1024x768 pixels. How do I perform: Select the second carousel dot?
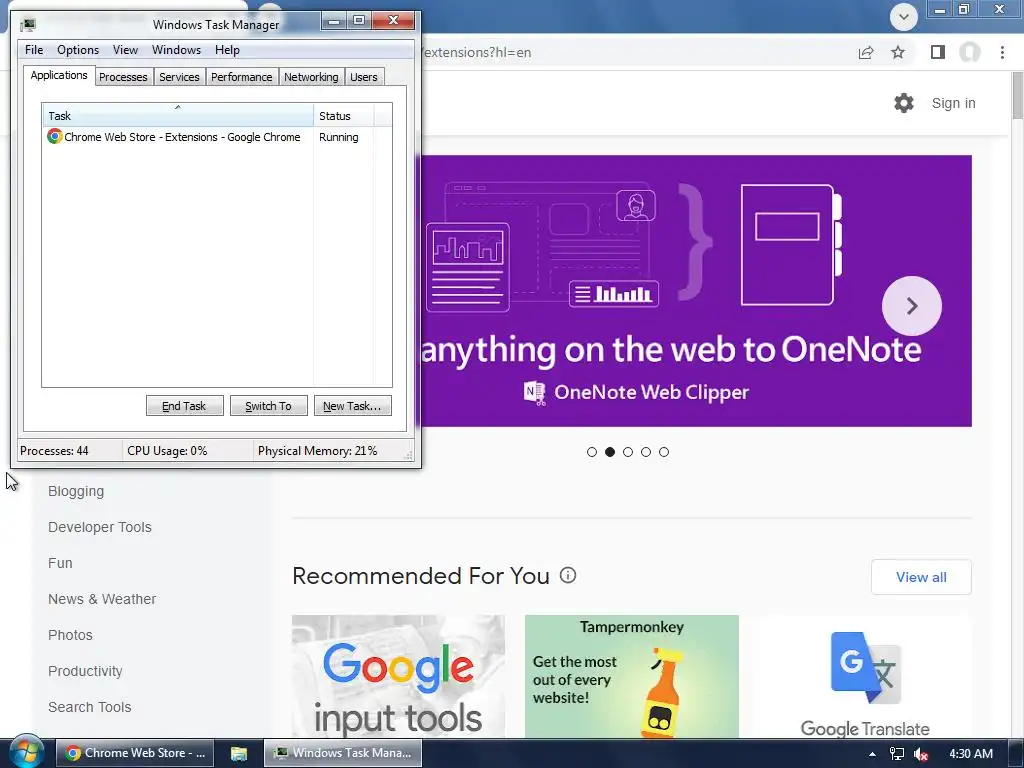click(610, 452)
